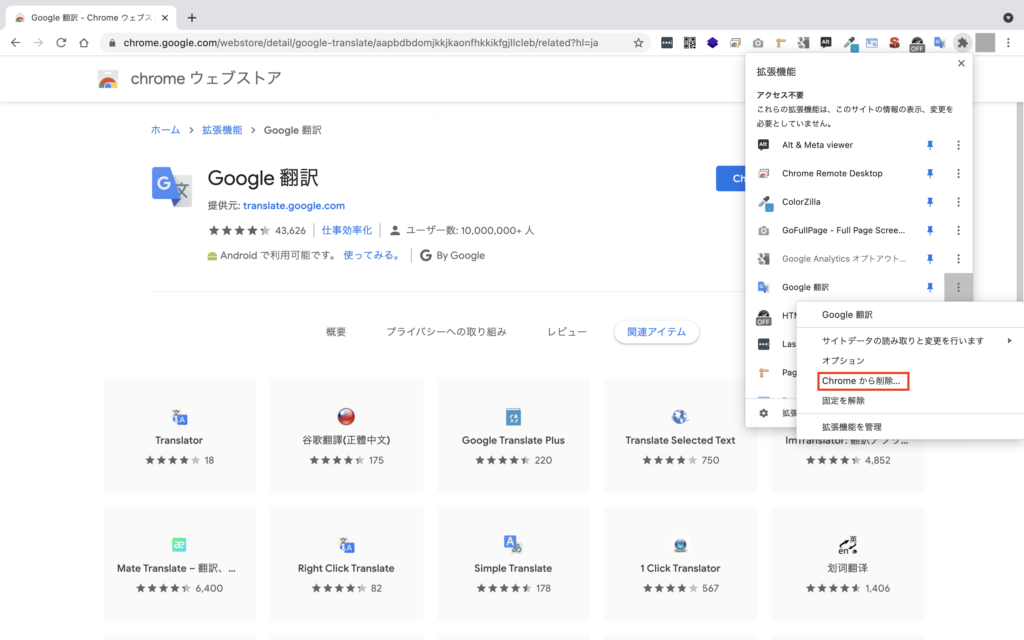Image resolution: width=1024 pixels, height=640 pixels.
Task: Switch to プライバシーへの取り組み tab
Action: 446,332
